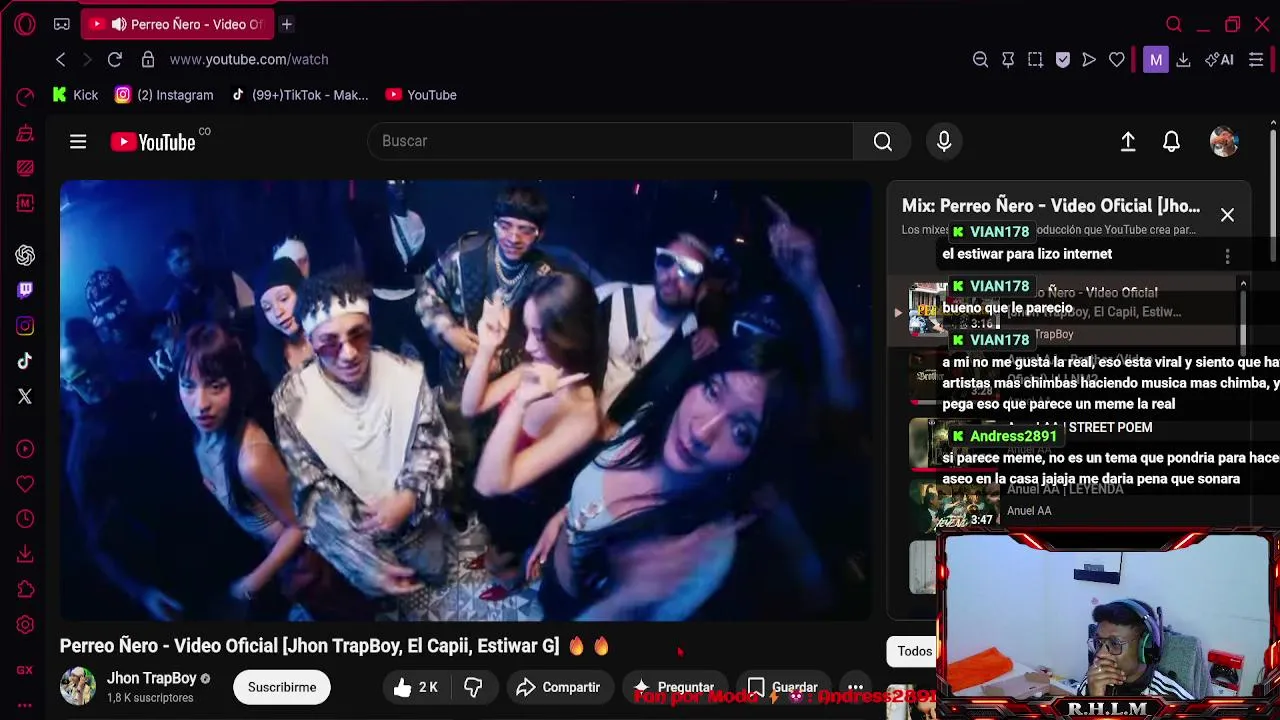This screenshot has width=1280, height=720.
Task: Open the music Player icon in sidebar
Action: pyautogui.click(x=25, y=449)
